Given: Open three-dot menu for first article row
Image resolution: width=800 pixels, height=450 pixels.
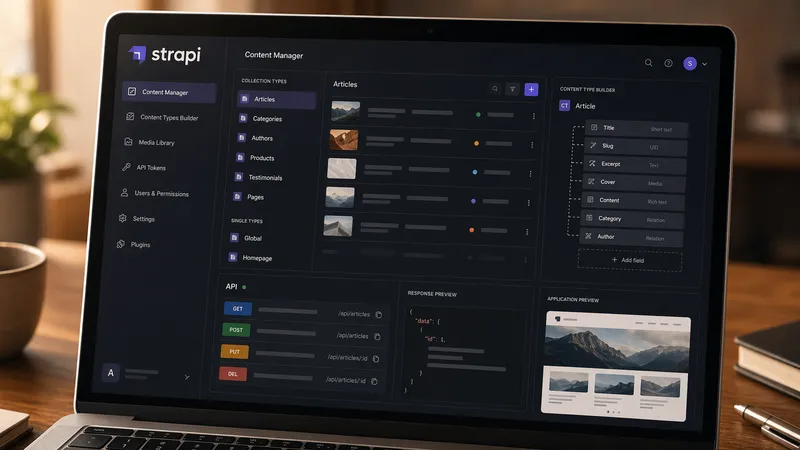Looking at the screenshot, I should coord(533,116).
